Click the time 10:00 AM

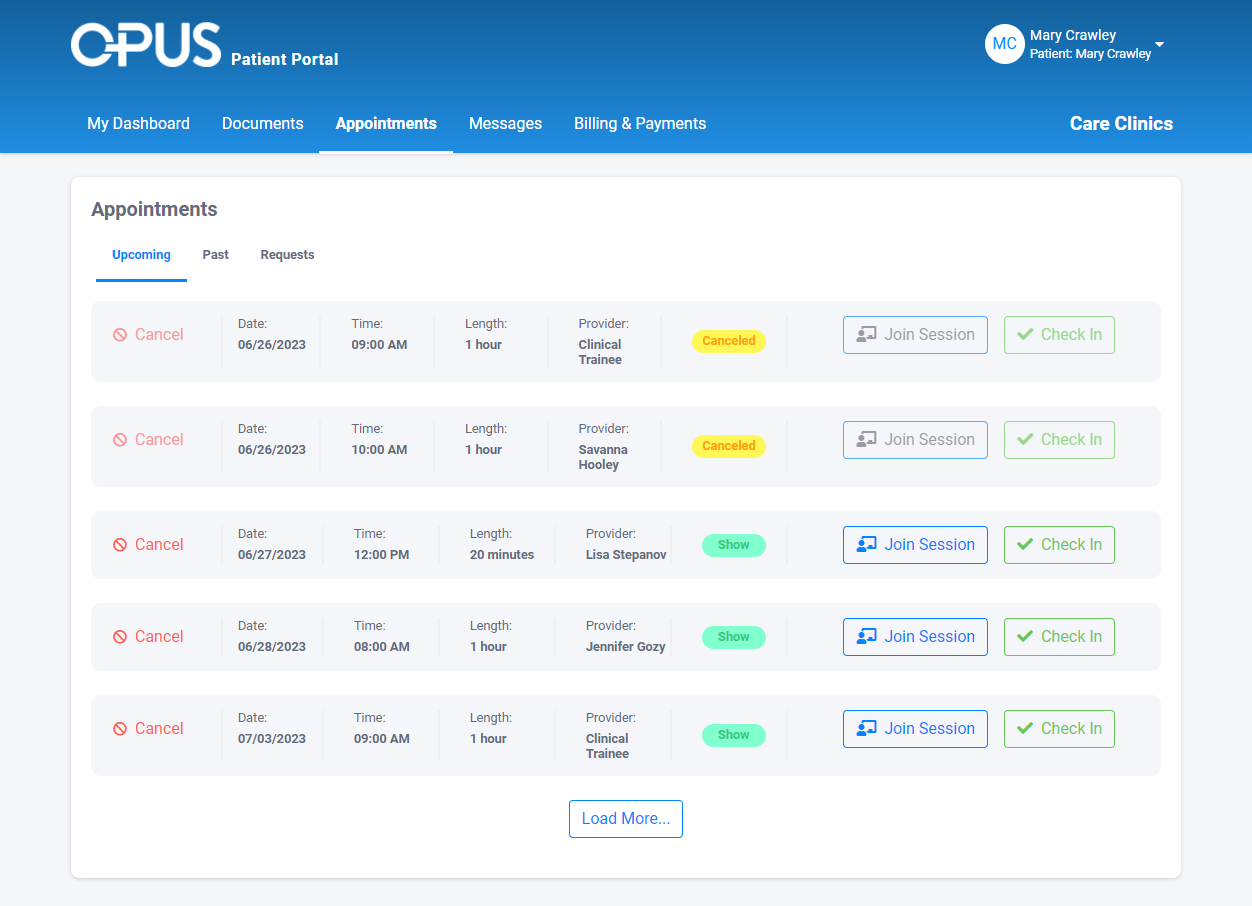pyautogui.click(x=379, y=450)
